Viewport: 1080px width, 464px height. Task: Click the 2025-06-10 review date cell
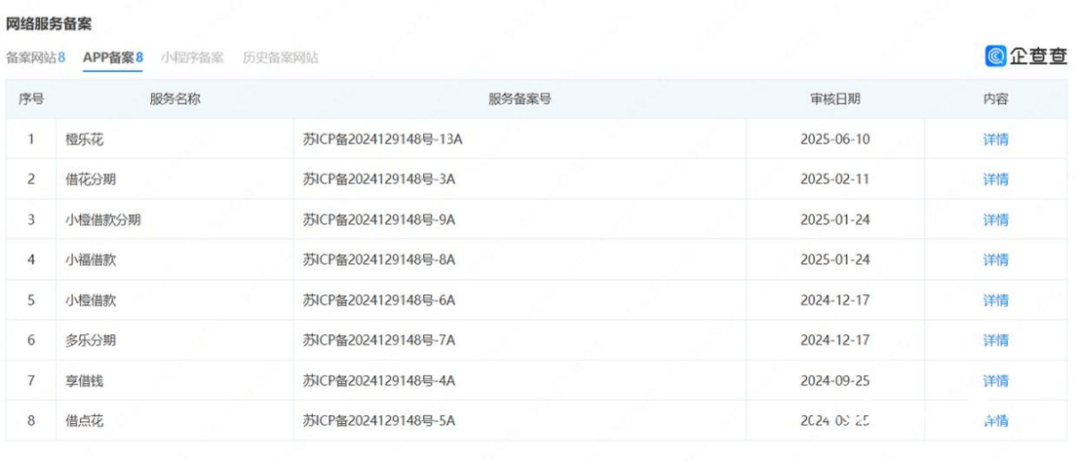[835, 139]
